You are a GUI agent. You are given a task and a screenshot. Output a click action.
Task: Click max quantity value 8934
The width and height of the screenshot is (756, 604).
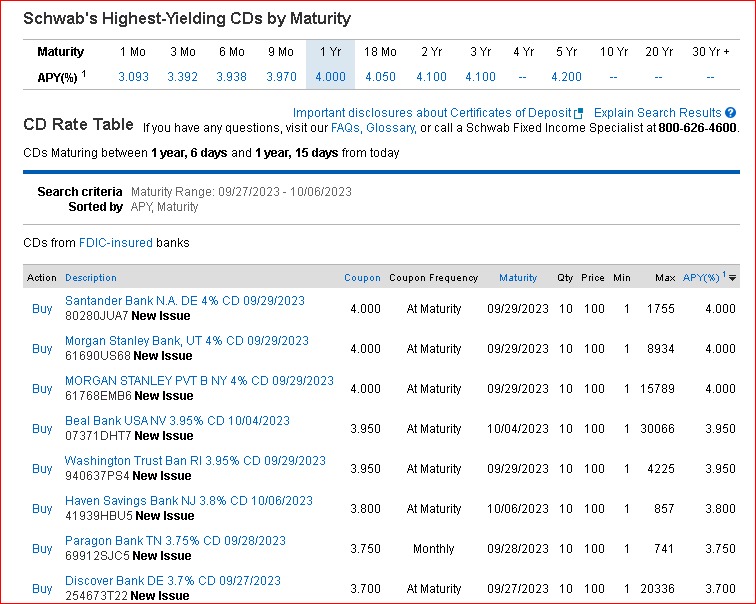coord(661,349)
